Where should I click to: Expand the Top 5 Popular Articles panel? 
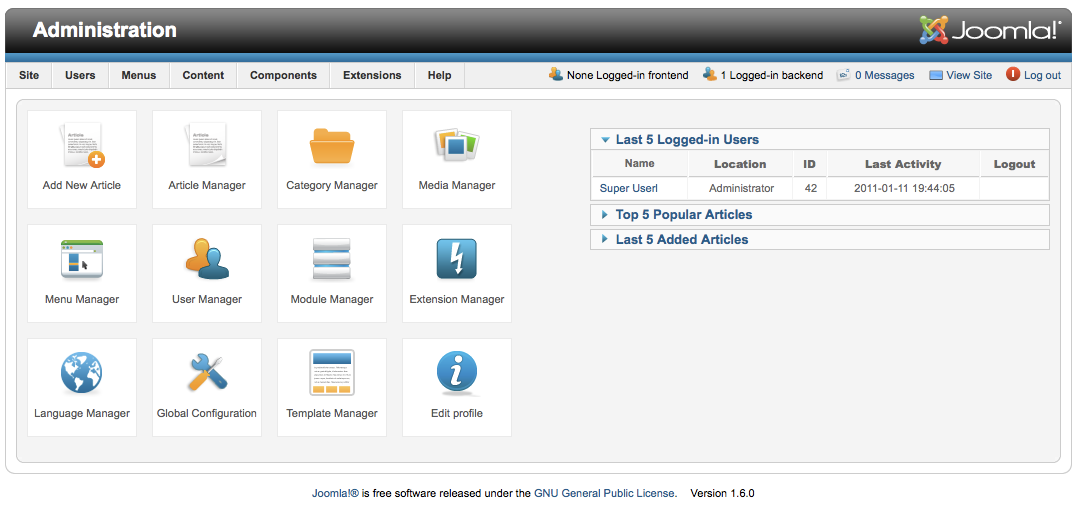pyautogui.click(x=820, y=215)
